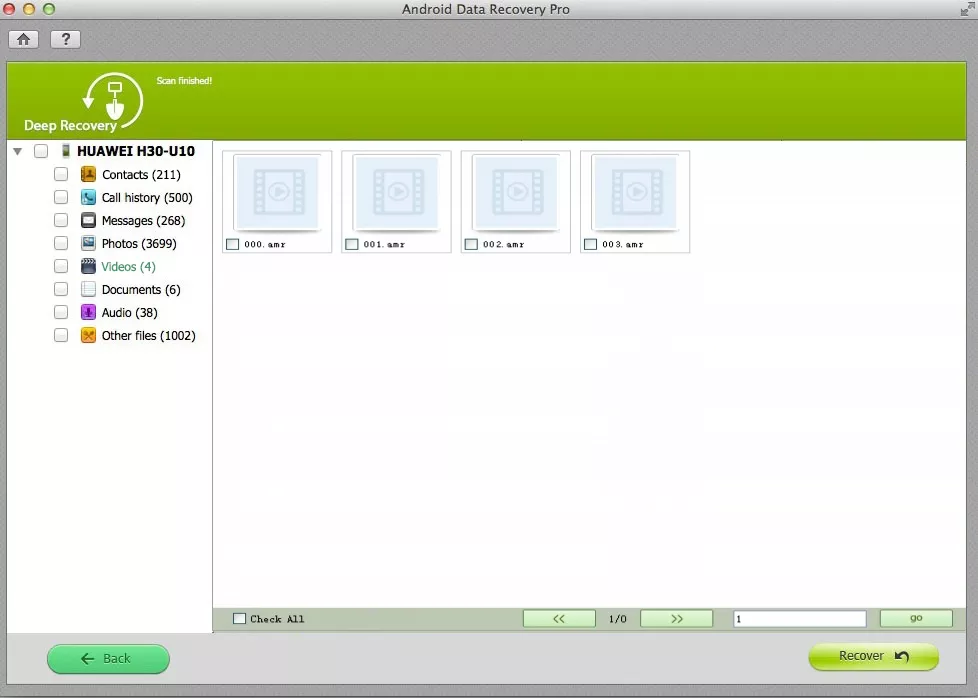
Task: Collapse the HUAWEI H30-U10 device tree
Action: [x=17, y=151]
